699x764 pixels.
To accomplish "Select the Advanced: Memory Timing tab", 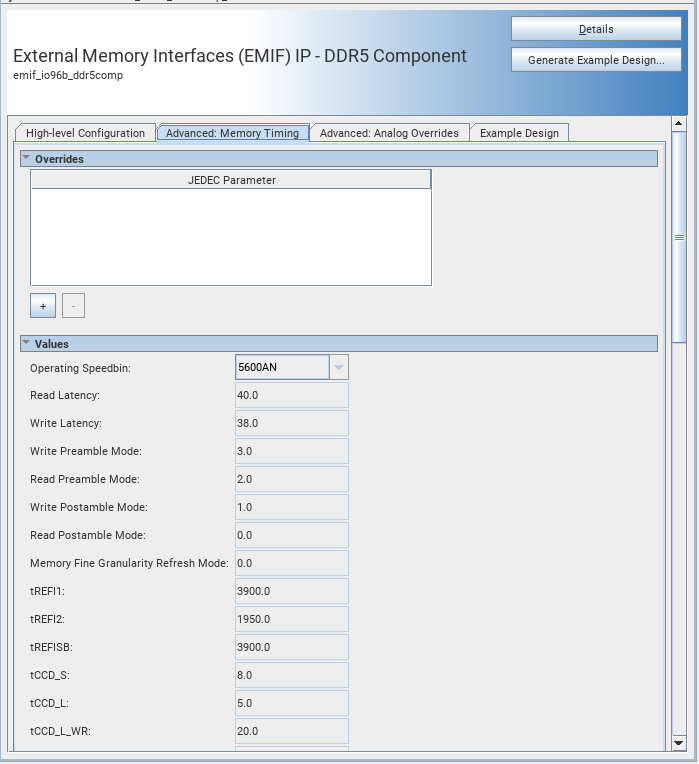I will tap(232, 133).
